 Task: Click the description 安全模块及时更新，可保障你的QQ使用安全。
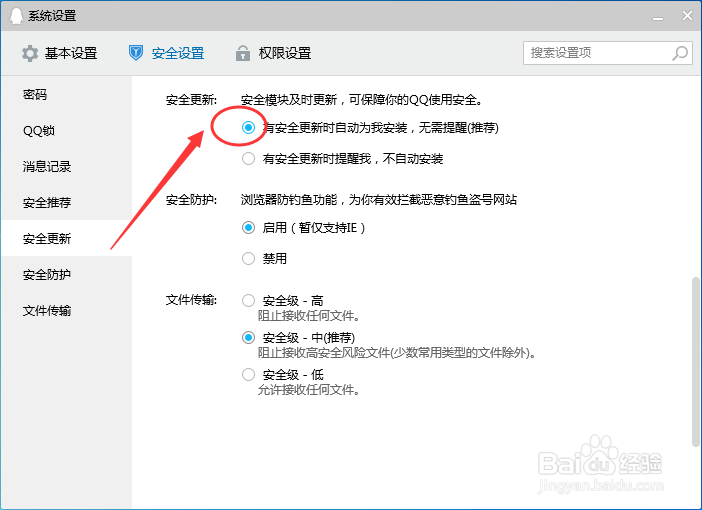pos(362,99)
